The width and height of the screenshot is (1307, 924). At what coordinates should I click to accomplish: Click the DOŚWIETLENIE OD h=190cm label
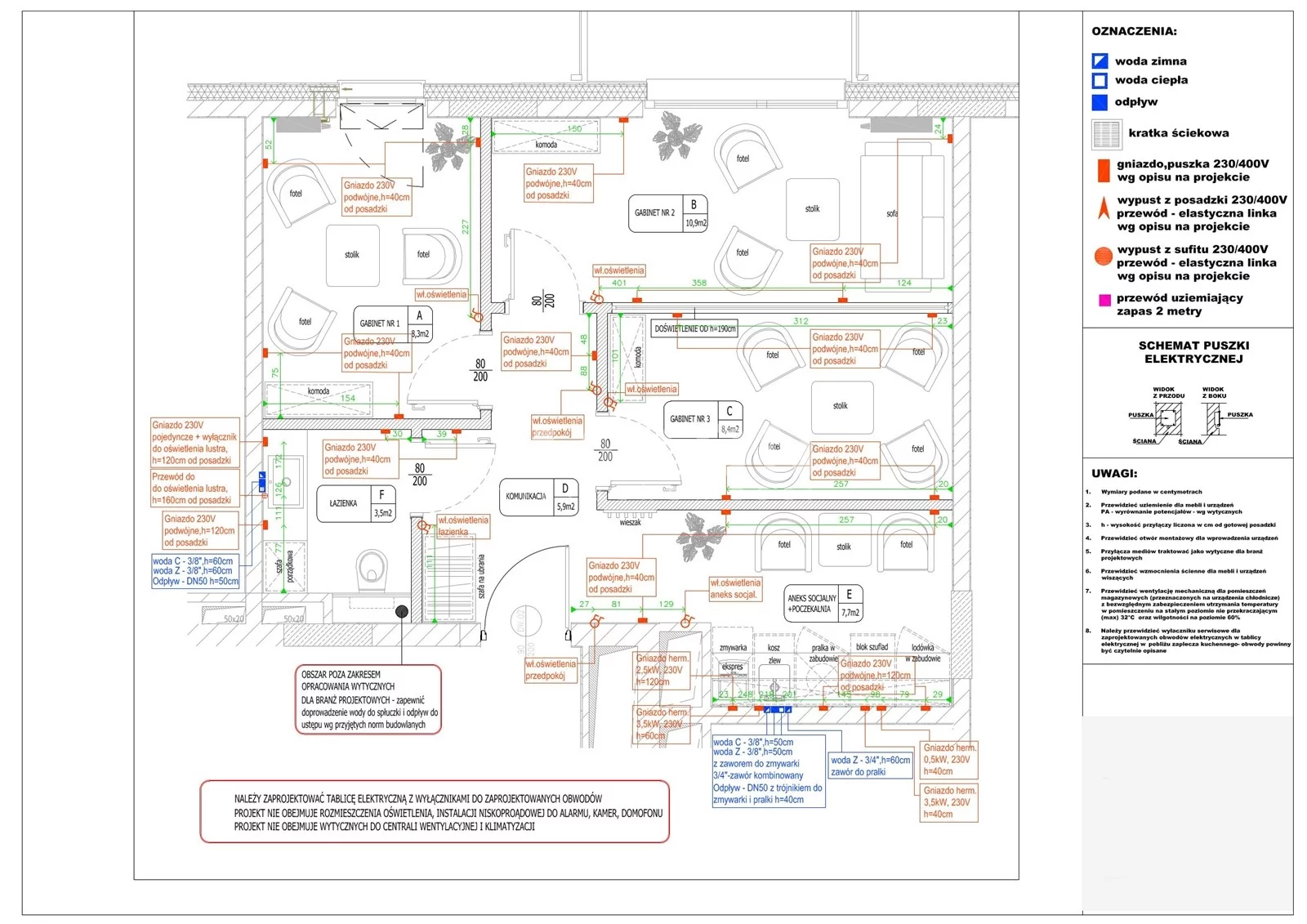pyautogui.click(x=695, y=328)
